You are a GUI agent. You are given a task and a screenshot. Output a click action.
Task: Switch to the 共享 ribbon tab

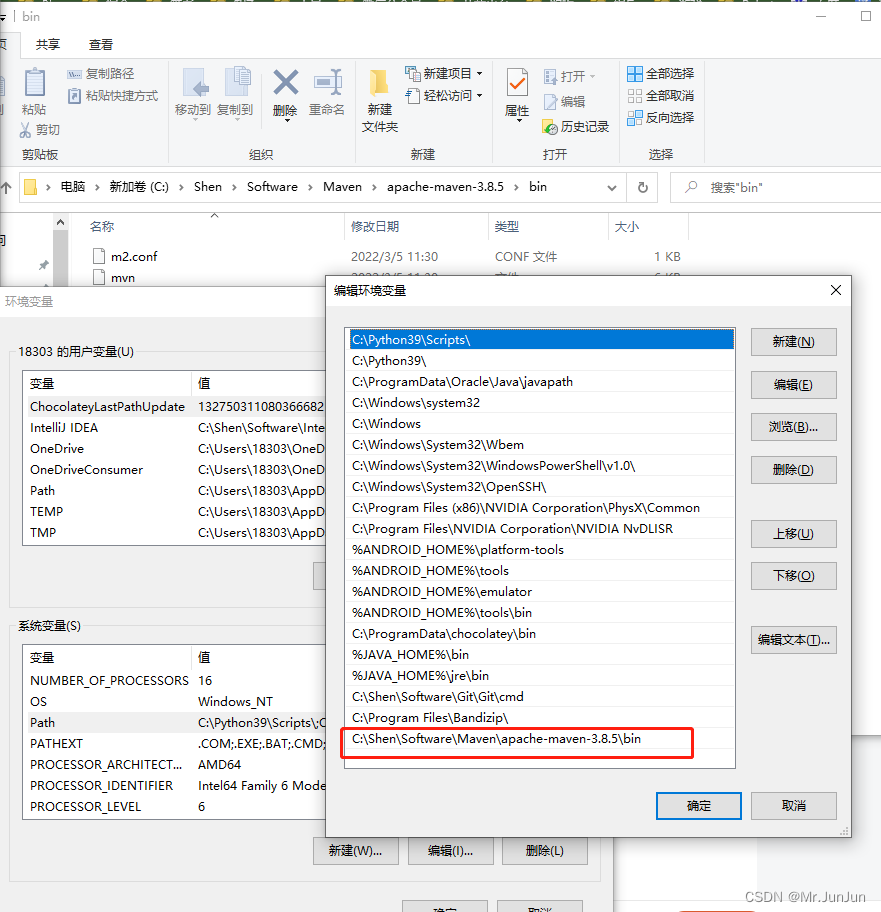pyautogui.click(x=49, y=45)
